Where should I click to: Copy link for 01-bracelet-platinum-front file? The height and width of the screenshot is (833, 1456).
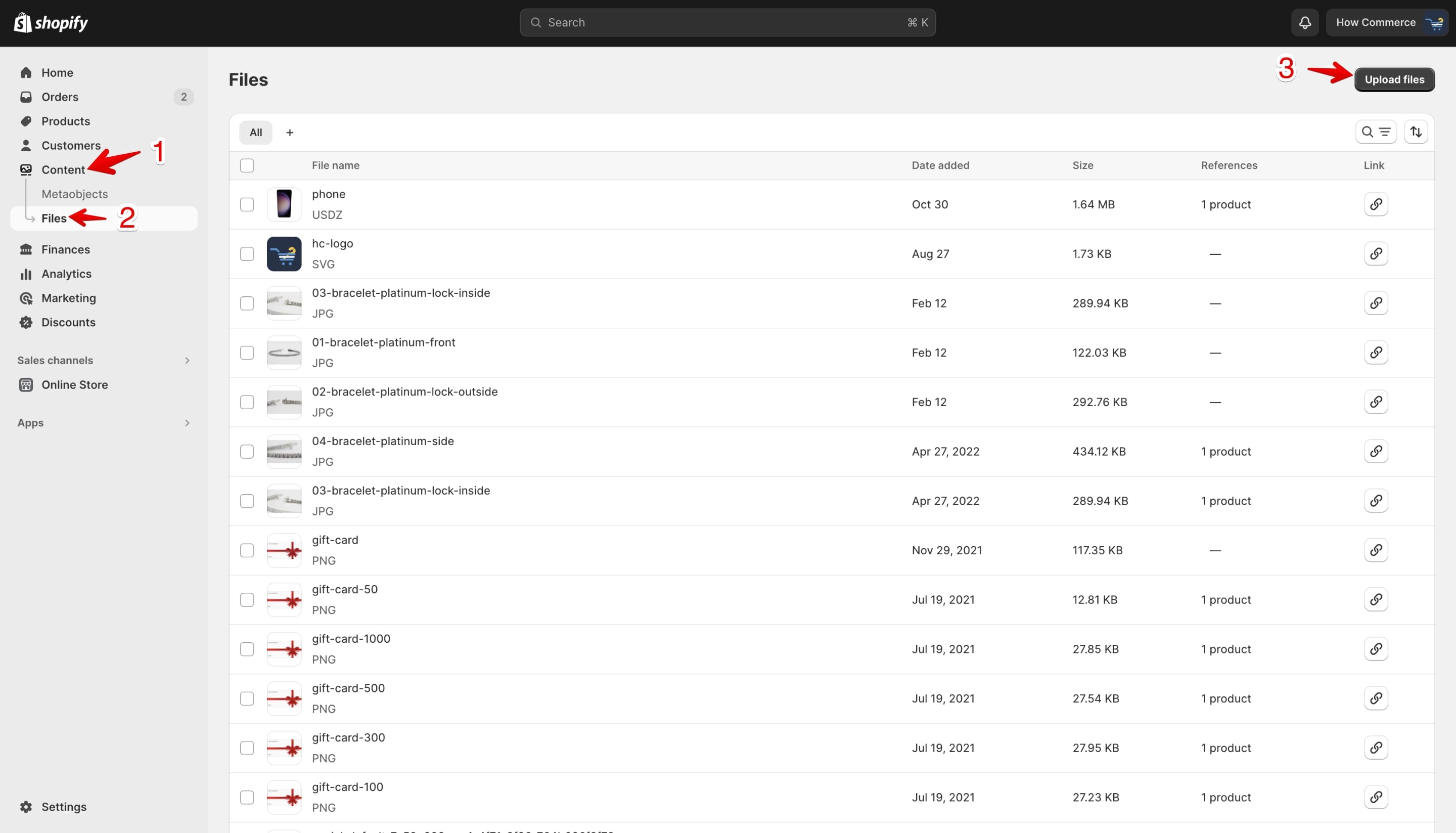(x=1376, y=353)
